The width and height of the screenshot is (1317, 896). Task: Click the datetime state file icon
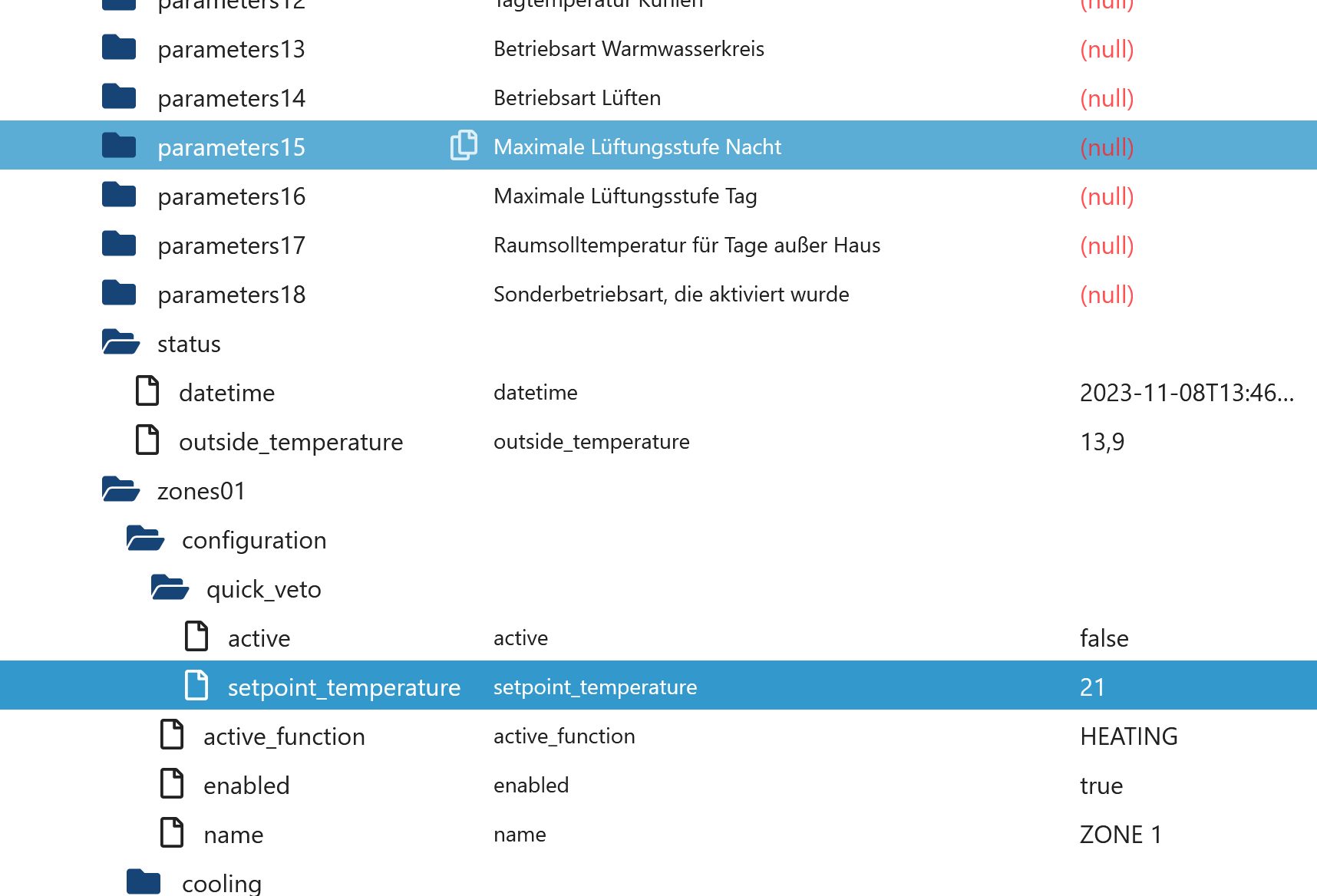pos(147,390)
